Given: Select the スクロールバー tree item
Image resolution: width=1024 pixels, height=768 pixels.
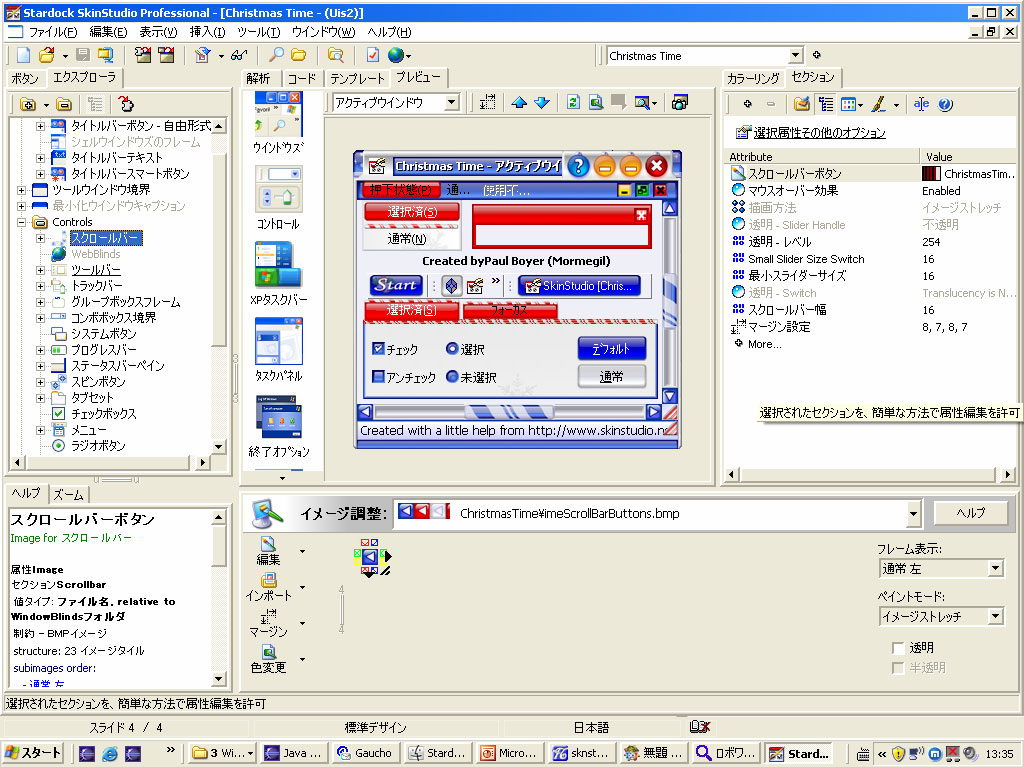Looking at the screenshot, I should click(105, 238).
